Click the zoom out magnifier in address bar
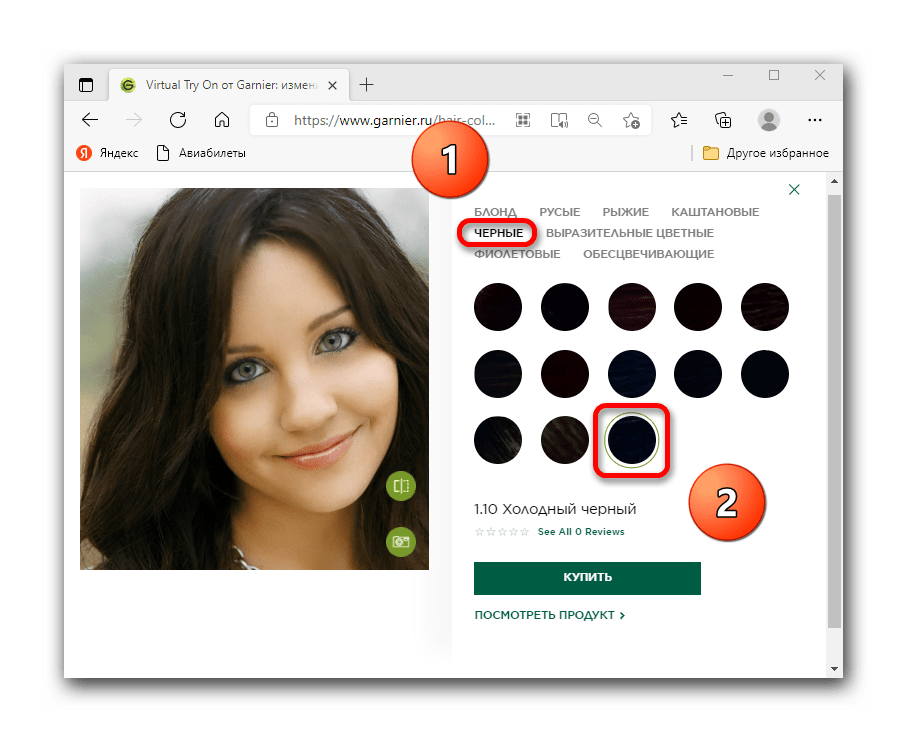 (595, 120)
